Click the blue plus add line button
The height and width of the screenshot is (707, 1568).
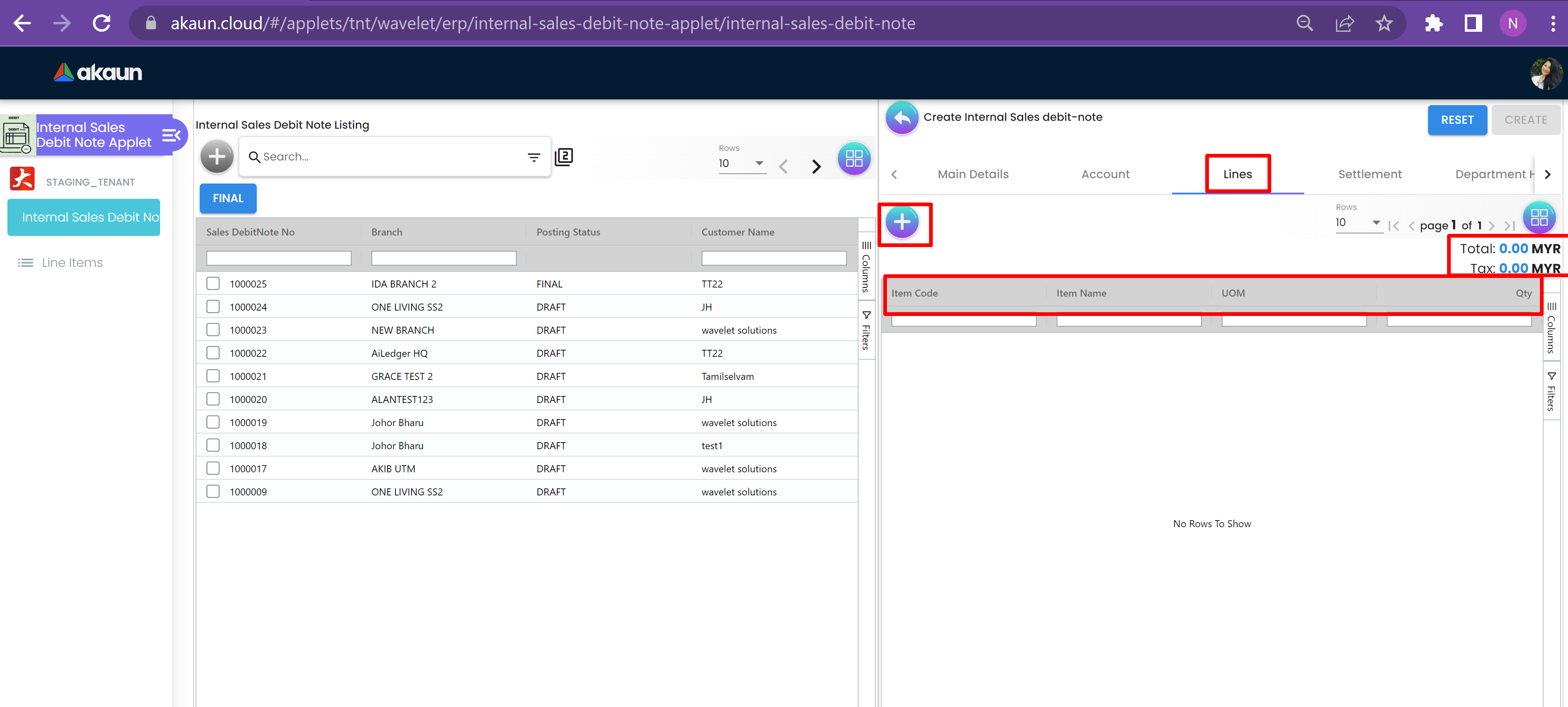pyautogui.click(x=902, y=222)
